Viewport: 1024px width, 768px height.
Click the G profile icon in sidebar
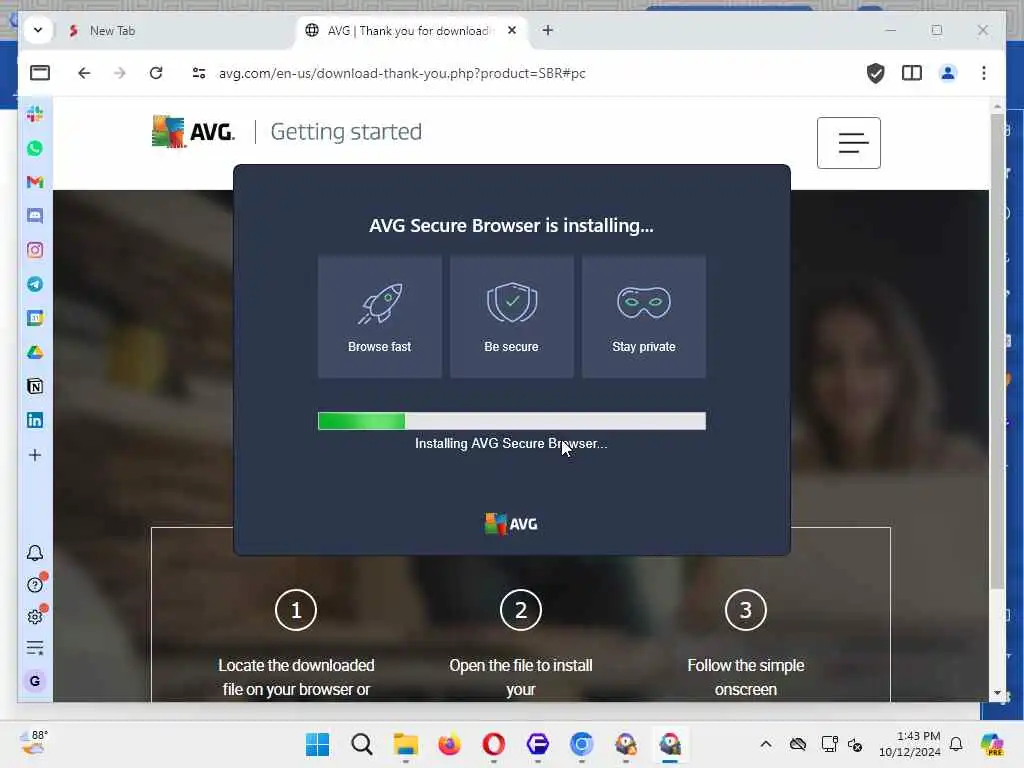(x=35, y=681)
